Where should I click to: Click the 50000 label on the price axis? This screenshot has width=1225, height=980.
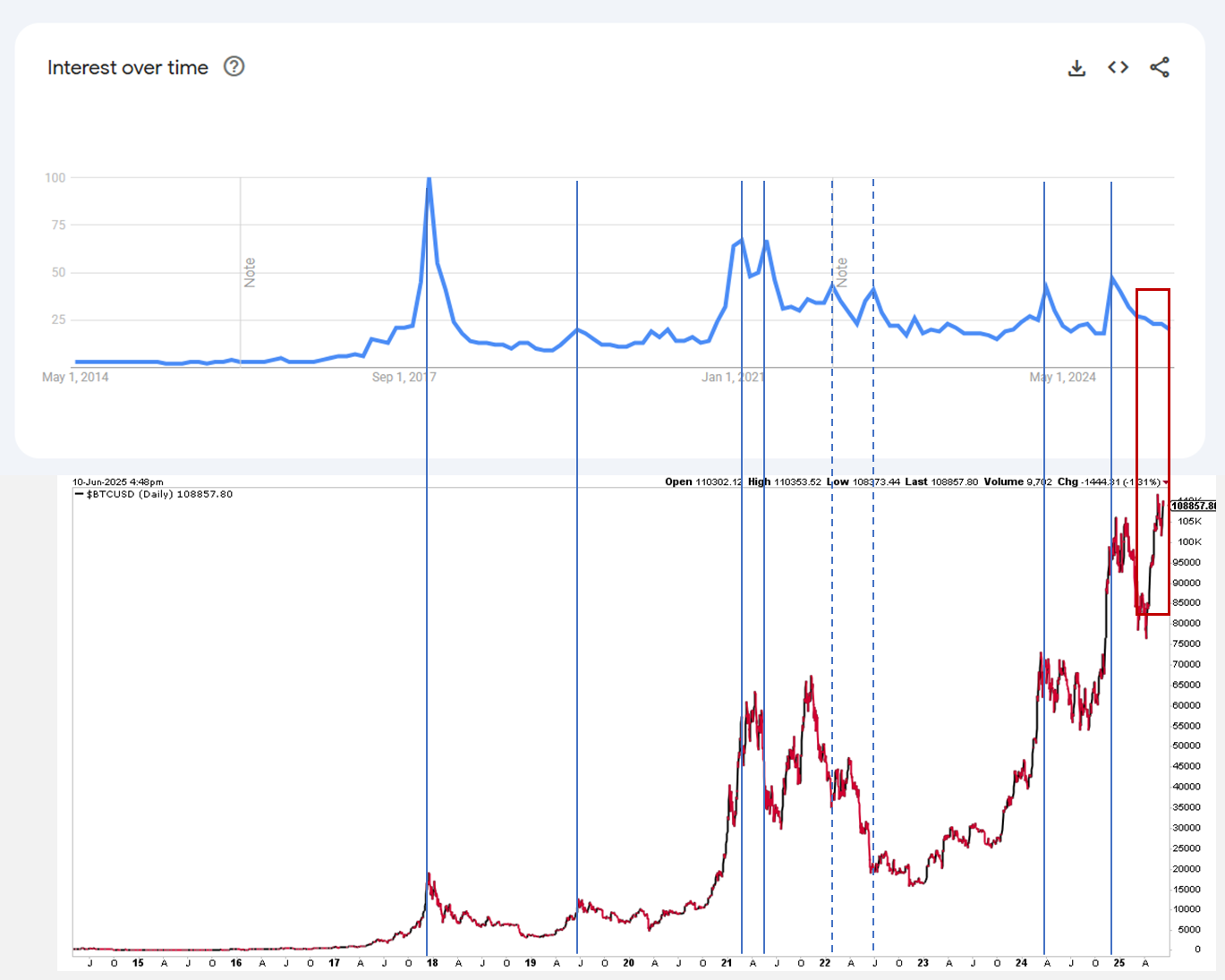click(1187, 746)
